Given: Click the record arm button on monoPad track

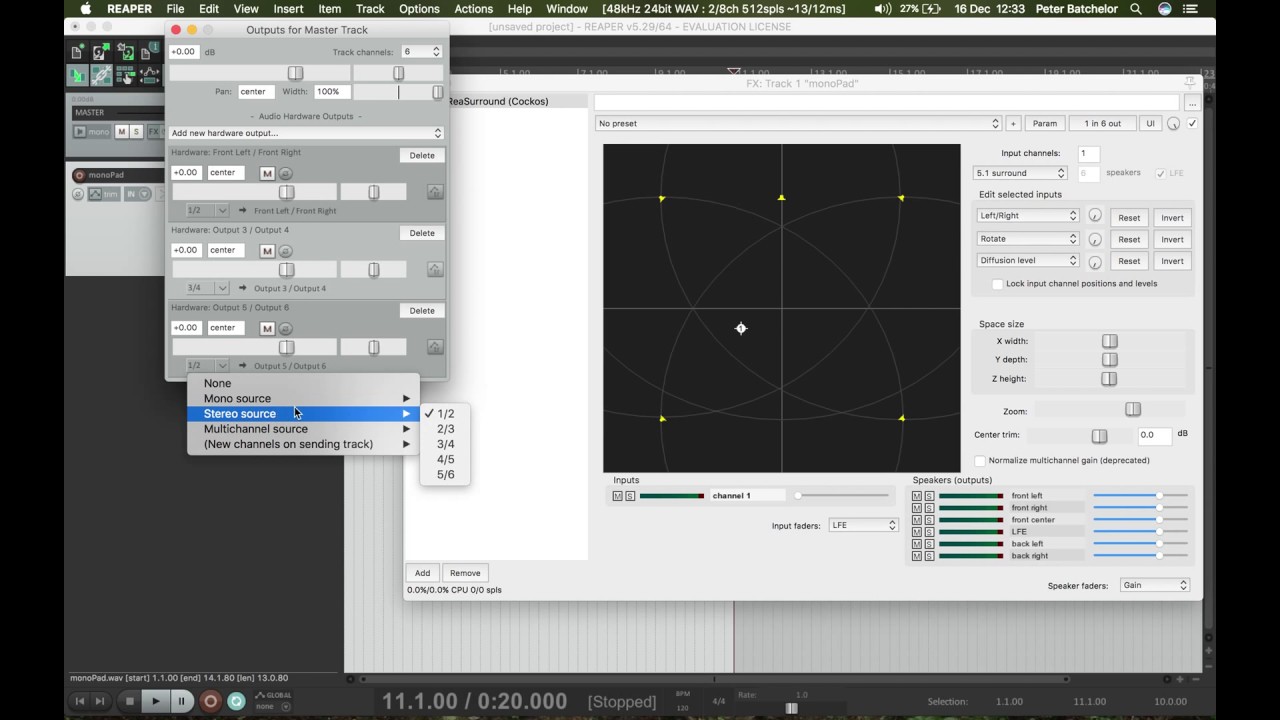Looking at the screenshot, I should [x=79, y=175].
